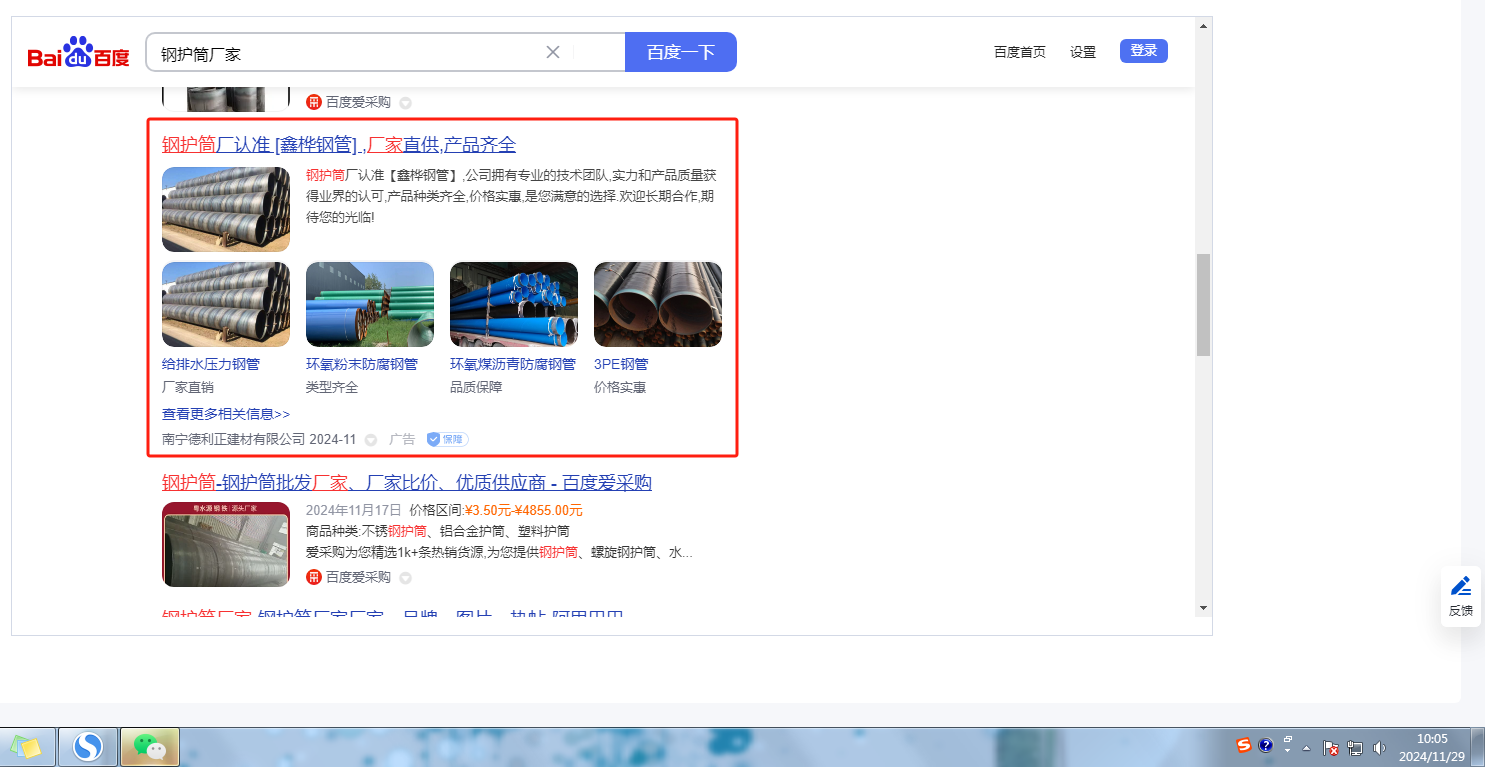Open 设置 settings menu

pos(1083,52)
